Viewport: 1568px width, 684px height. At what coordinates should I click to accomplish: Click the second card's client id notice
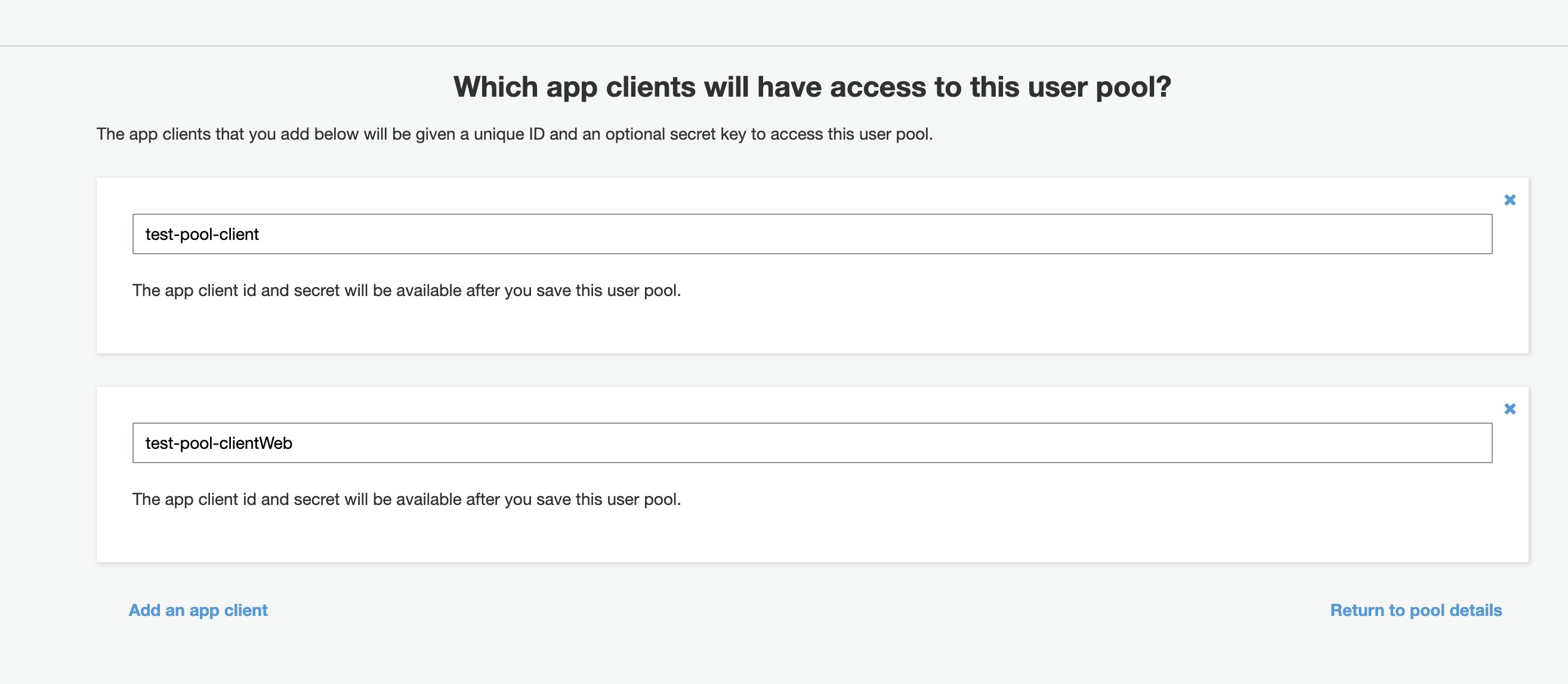coord(406,500)
